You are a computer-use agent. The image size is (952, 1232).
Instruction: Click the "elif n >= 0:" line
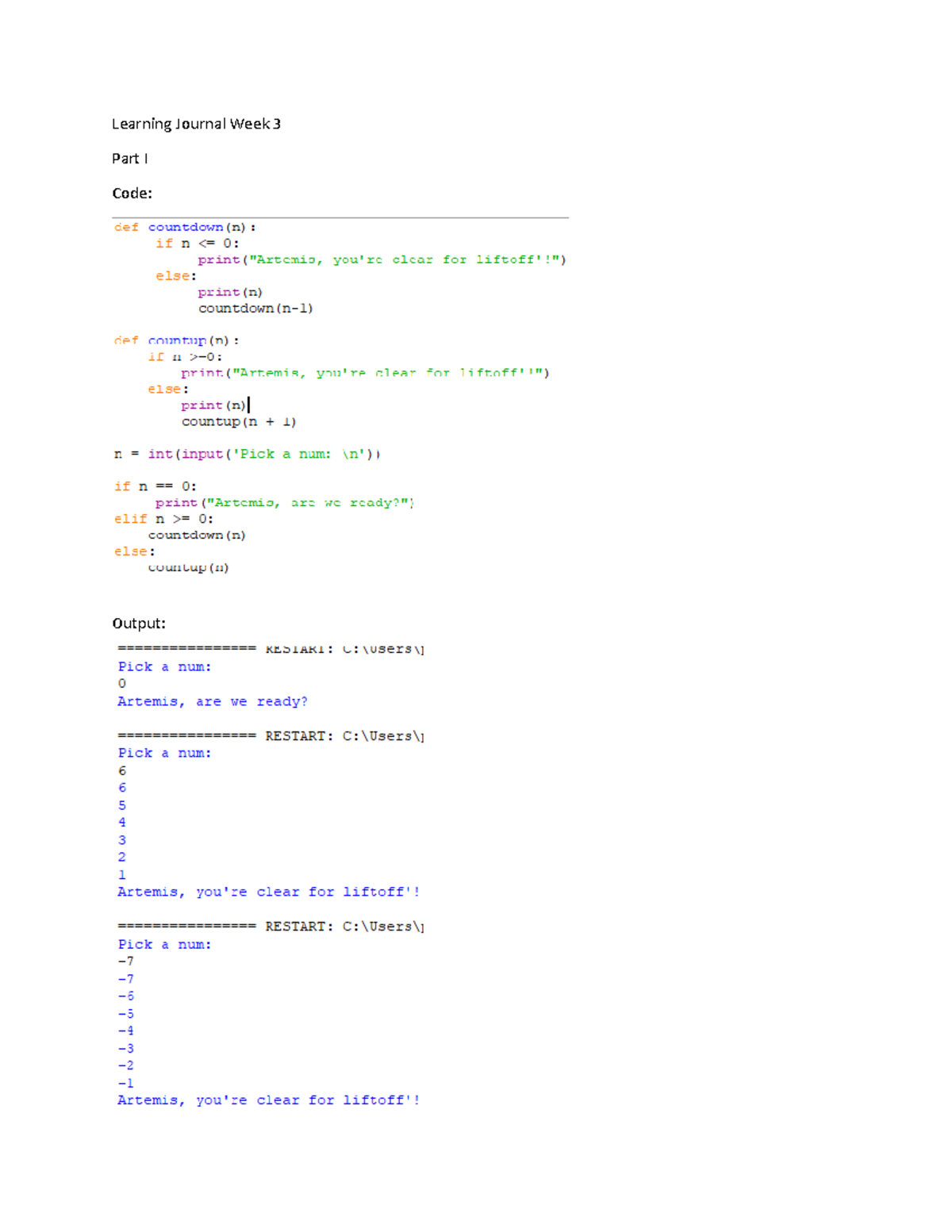coord(163,519)
